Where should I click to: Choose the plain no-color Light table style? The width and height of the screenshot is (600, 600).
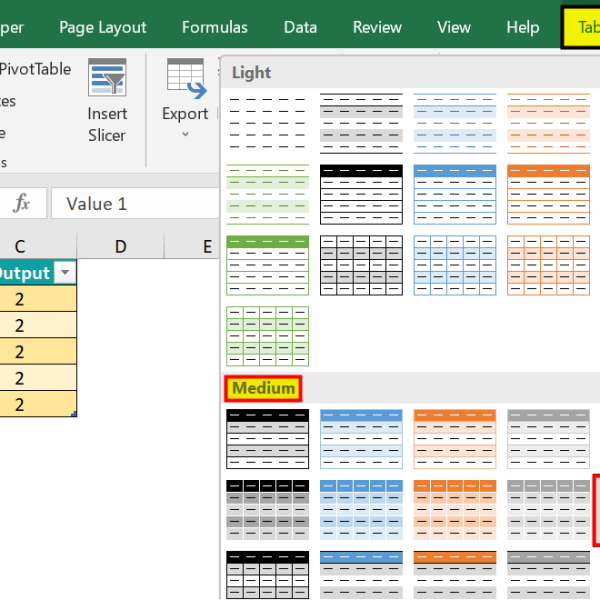pos(267,123)
